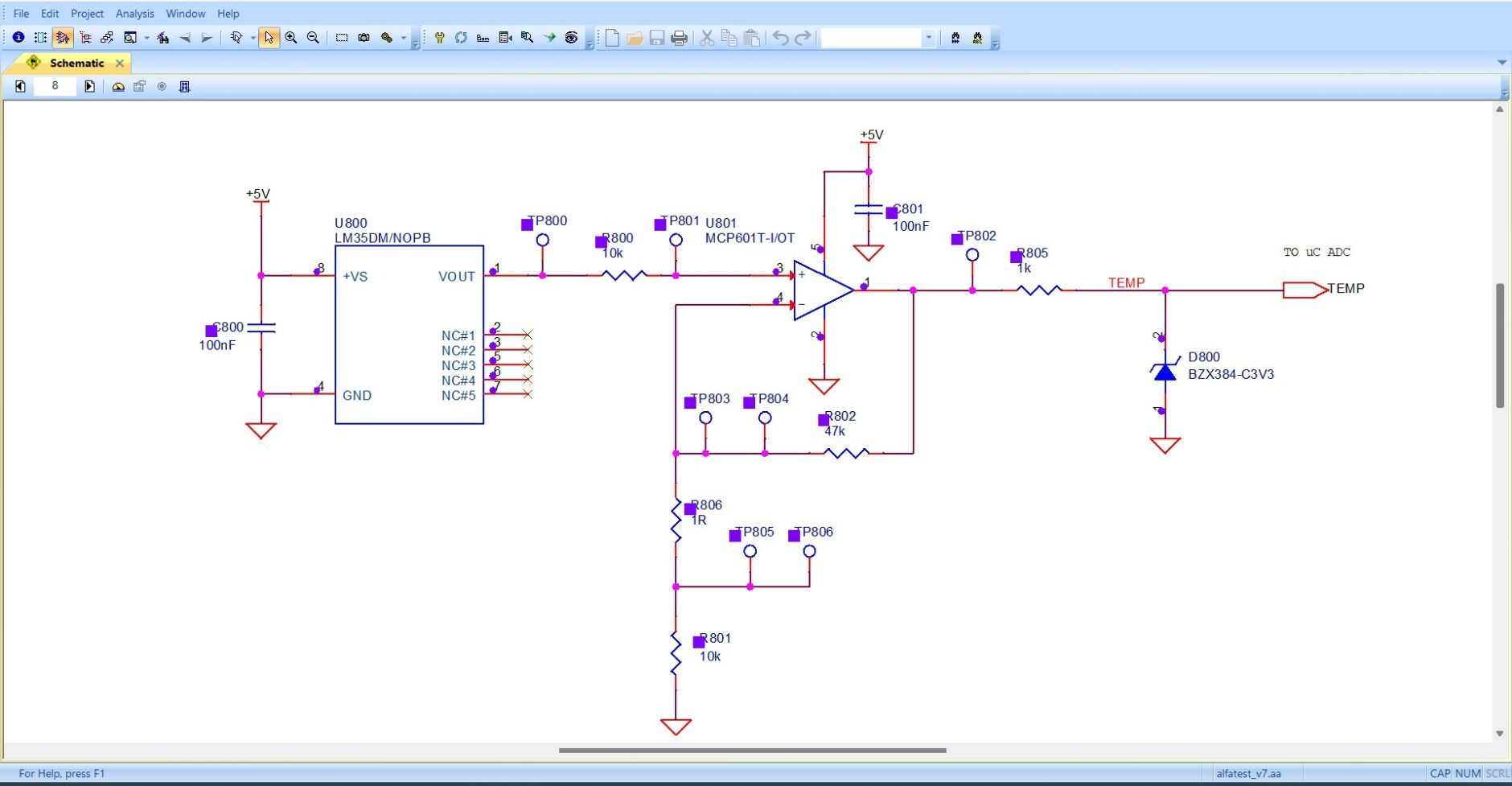
Task: Click the yellow wrench tool icon
Action: coord(439,38)
